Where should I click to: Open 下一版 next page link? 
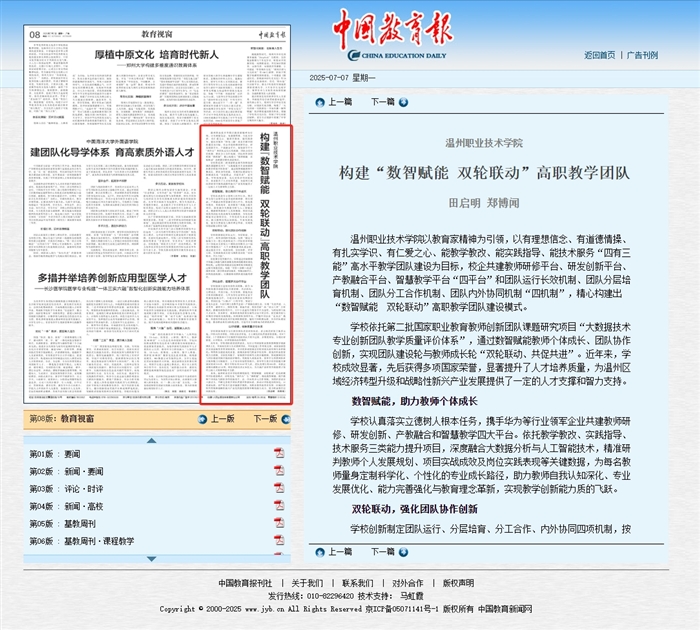click(266, 419)
